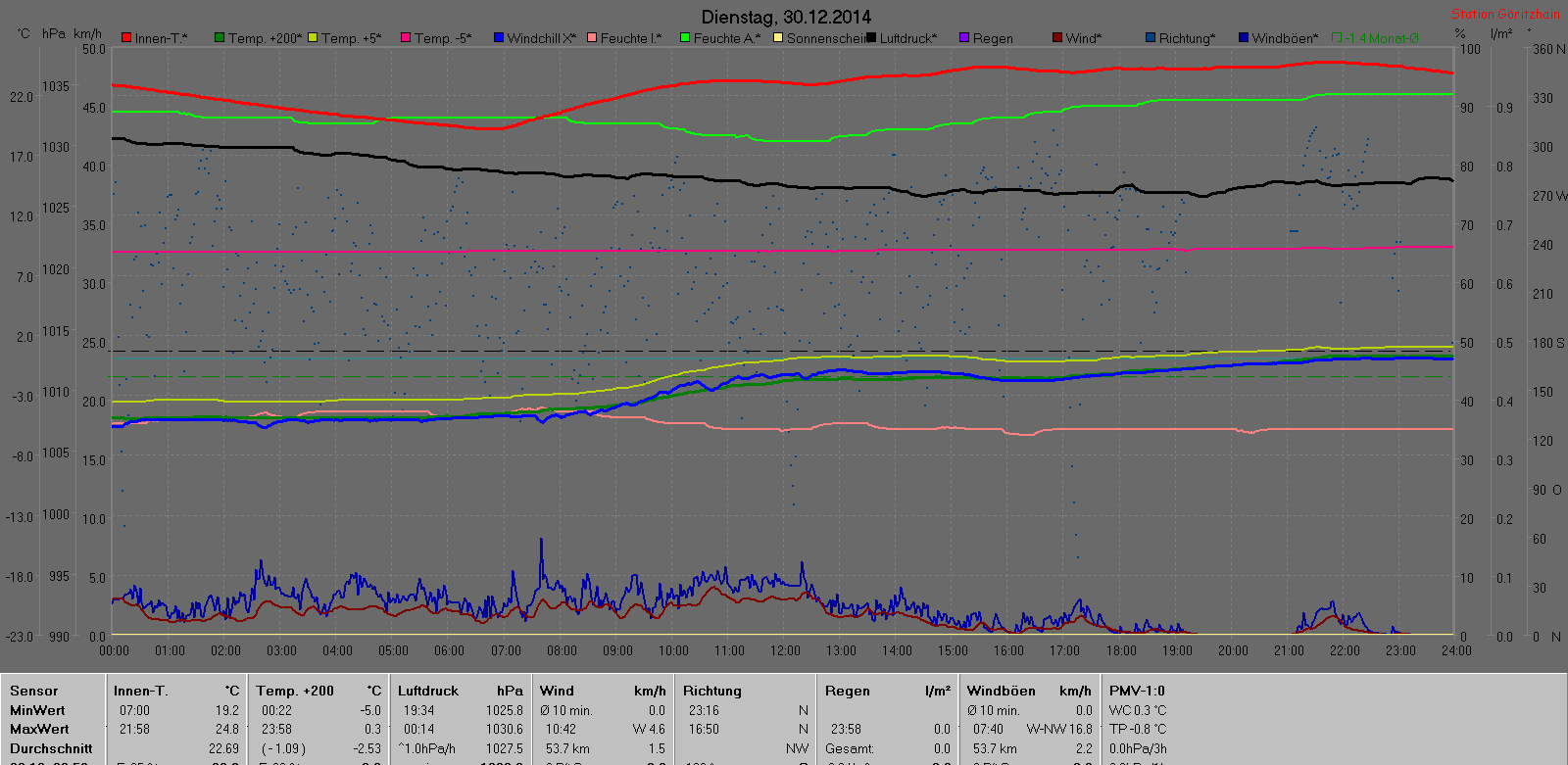Click the 07:40 time in Windböen column
This screenshot has height=765, width=1568.
[988, 729]
